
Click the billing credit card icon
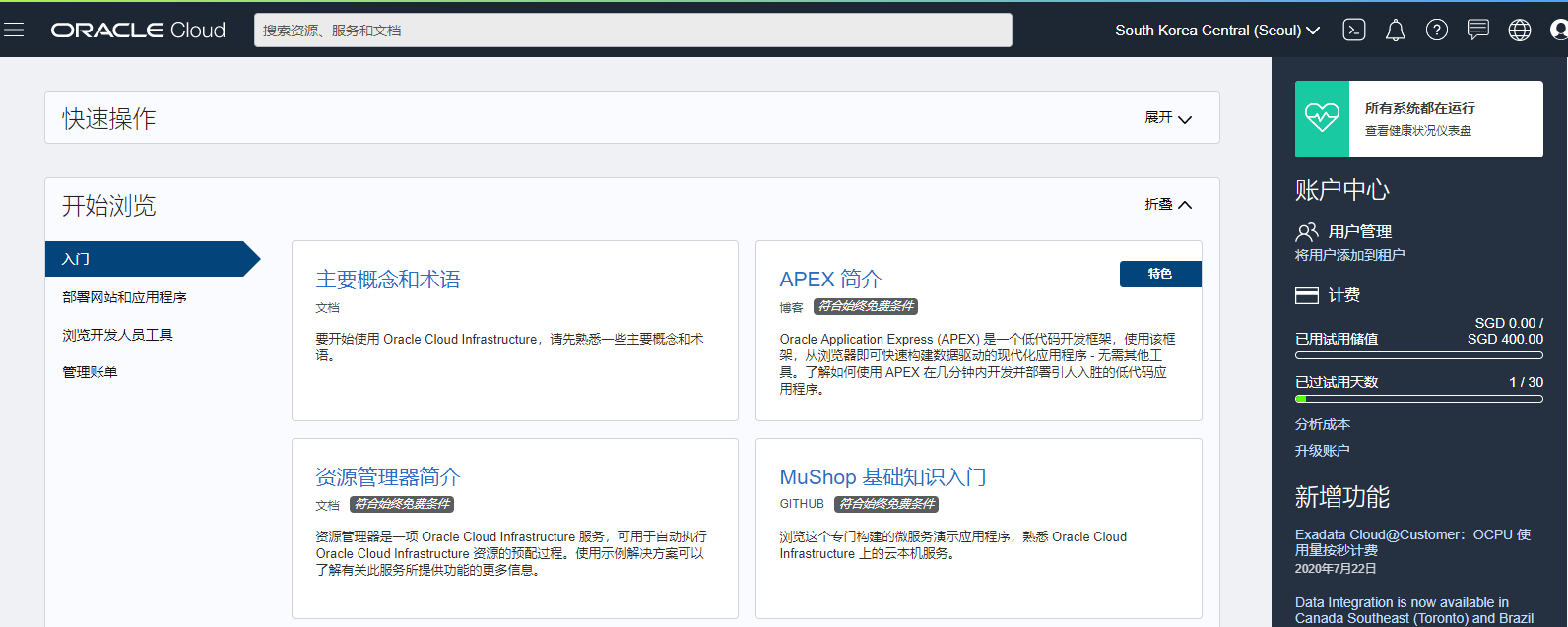1307,295
